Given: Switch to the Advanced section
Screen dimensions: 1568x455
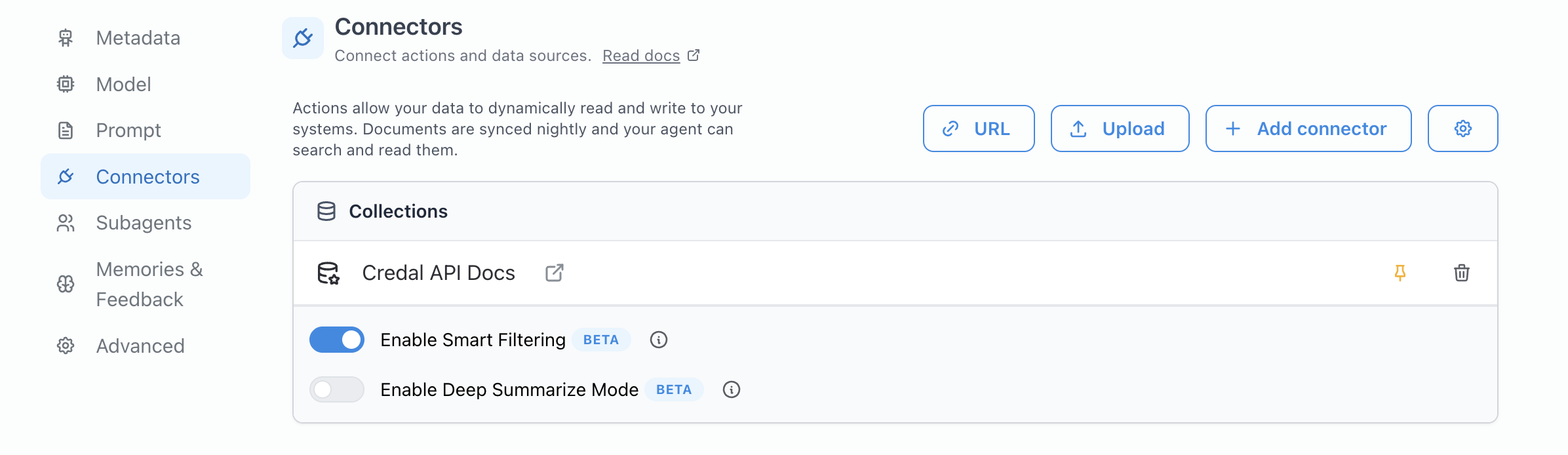Looking at the screenshot, I should (140, 346).
